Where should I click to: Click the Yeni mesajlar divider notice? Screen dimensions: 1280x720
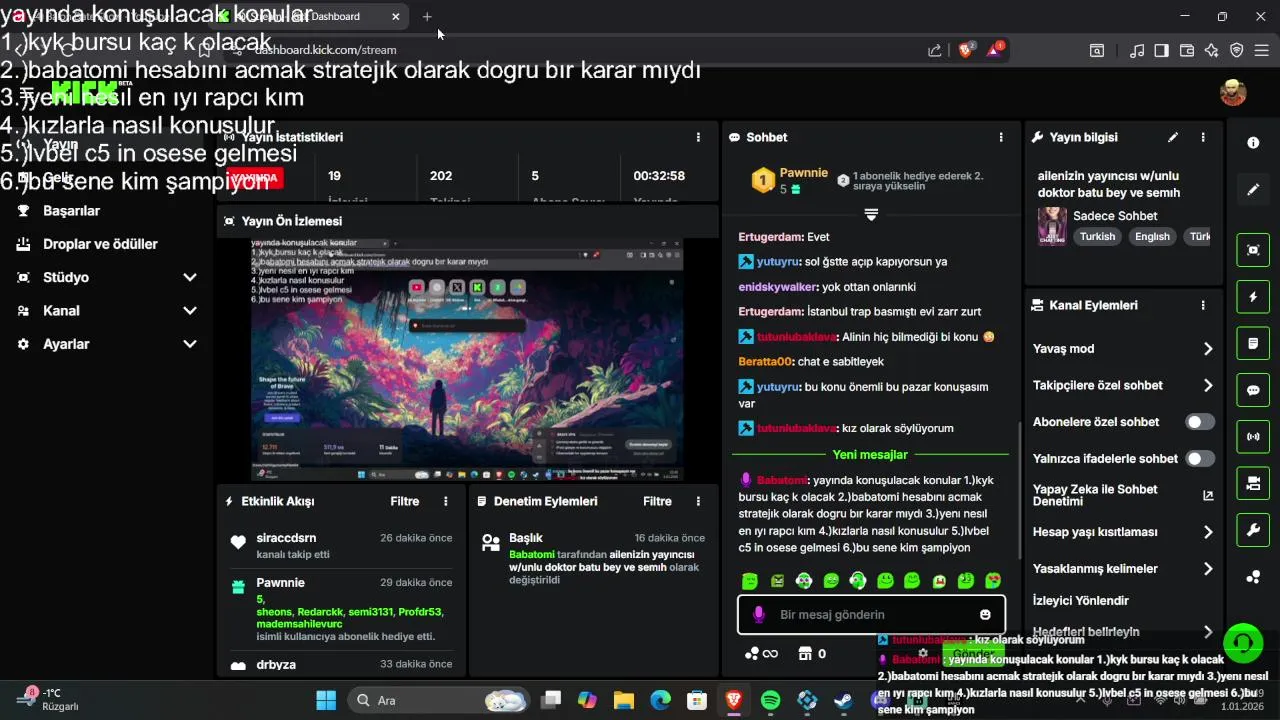870,455
